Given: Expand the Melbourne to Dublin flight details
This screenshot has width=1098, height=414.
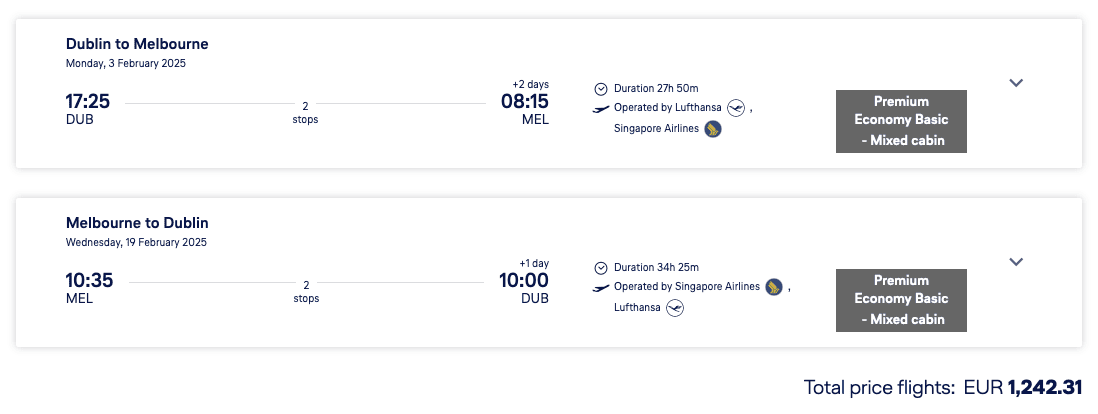Looking at the screenshot, I should (x=1016, y=262).
